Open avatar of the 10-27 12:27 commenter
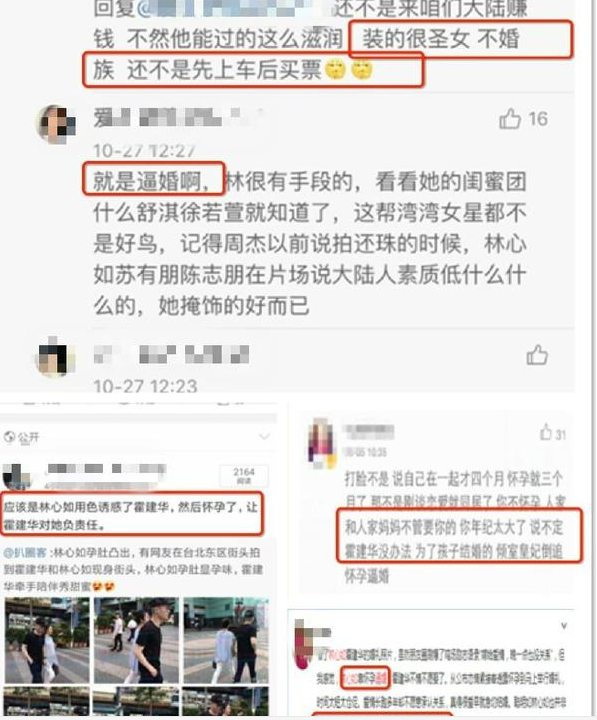Image resolution: width=597 pixels, height=720 pixels. click(56, 124)
